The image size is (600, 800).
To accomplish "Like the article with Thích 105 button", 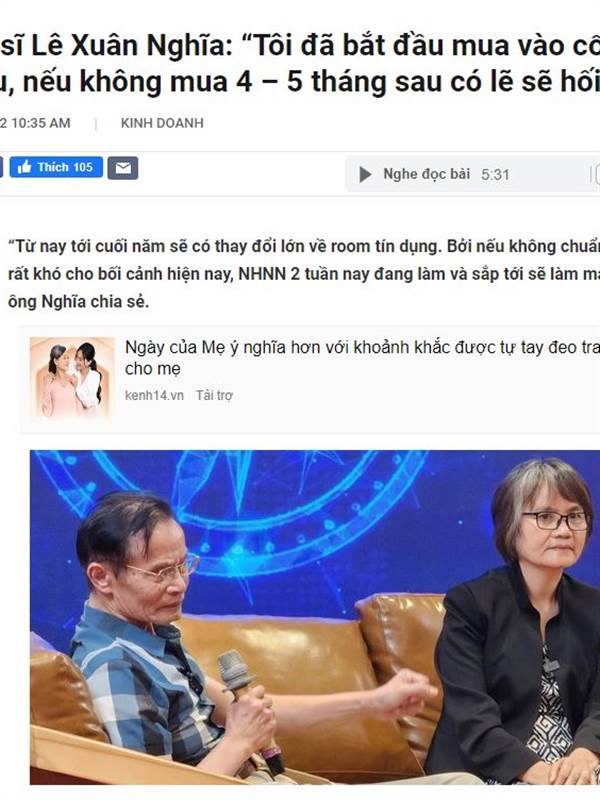I will [x=56, y=167].
